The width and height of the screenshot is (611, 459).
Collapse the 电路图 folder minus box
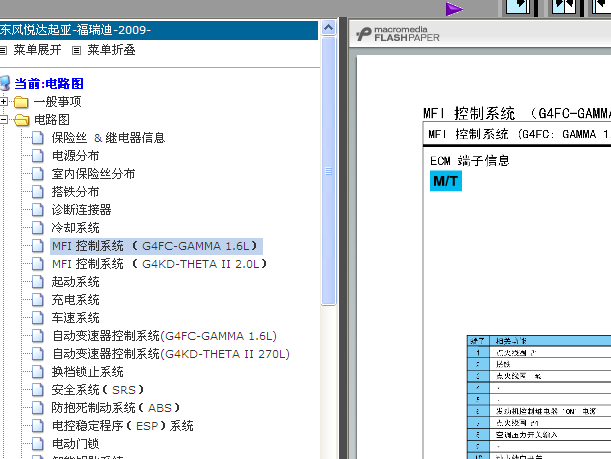4,120
